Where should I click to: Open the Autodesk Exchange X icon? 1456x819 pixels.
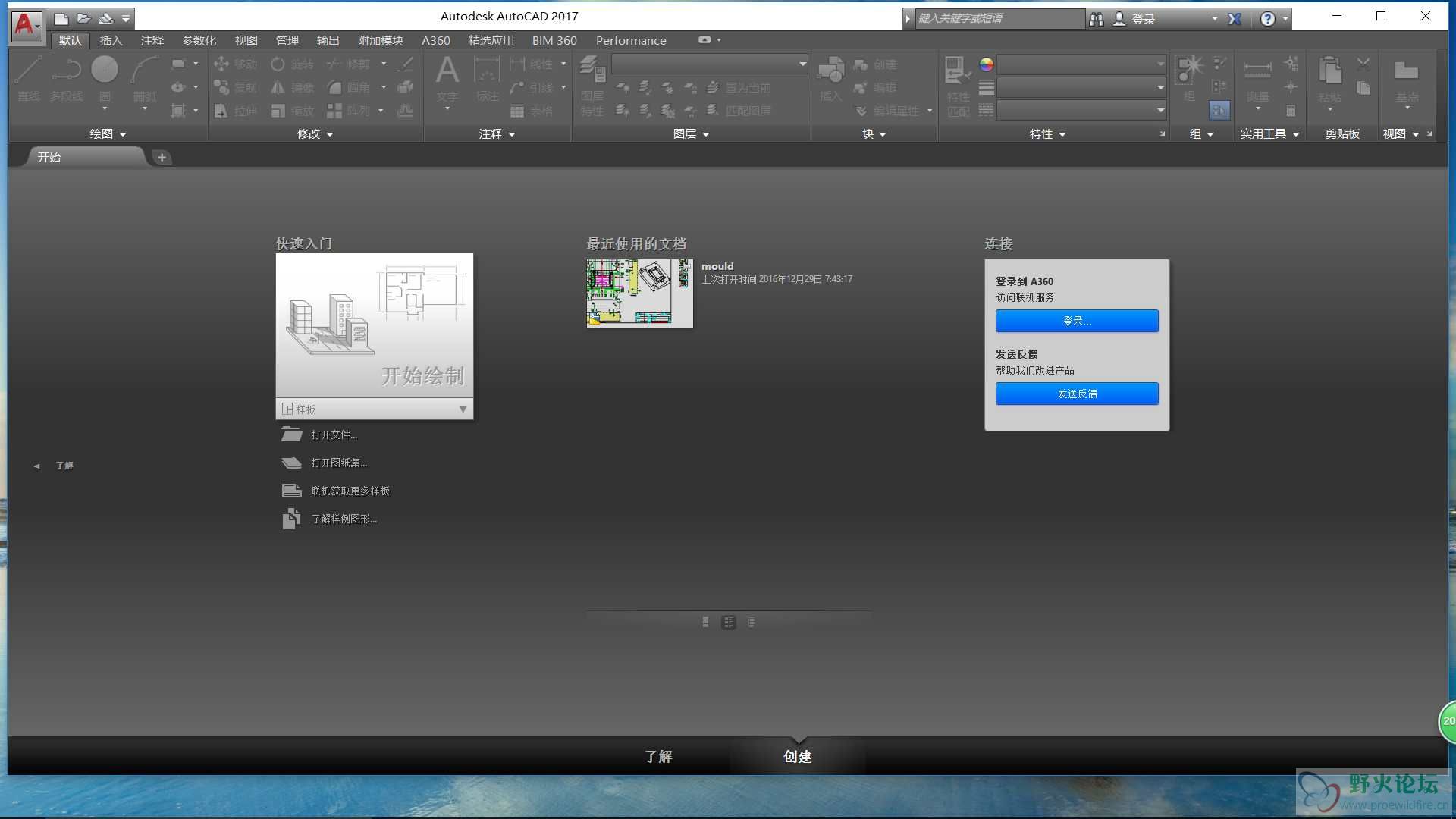1235,19
